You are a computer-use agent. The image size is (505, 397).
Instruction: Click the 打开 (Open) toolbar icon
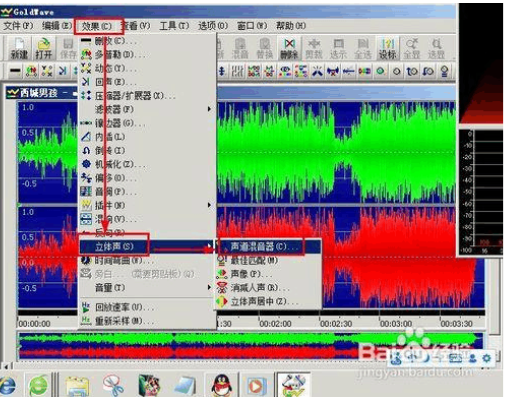[x=44, y=49]
